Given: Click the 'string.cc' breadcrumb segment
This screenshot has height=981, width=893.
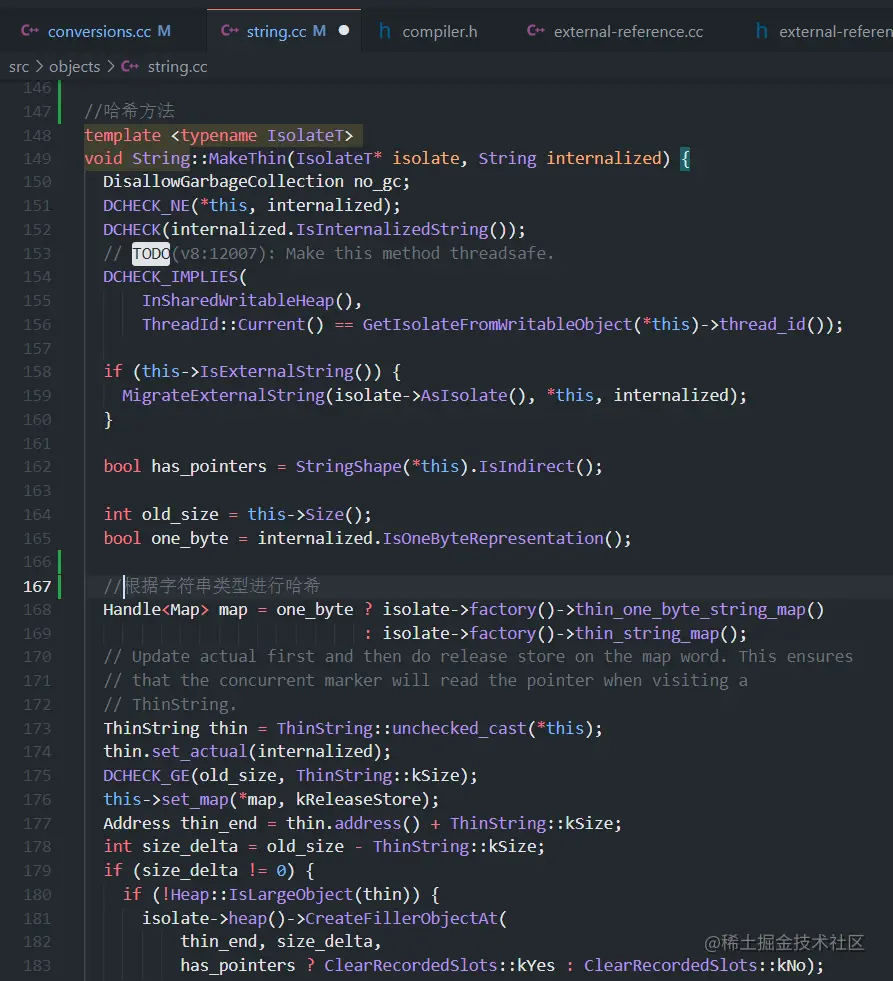Looking at the screenshot, I should click(x=177, y=67).
